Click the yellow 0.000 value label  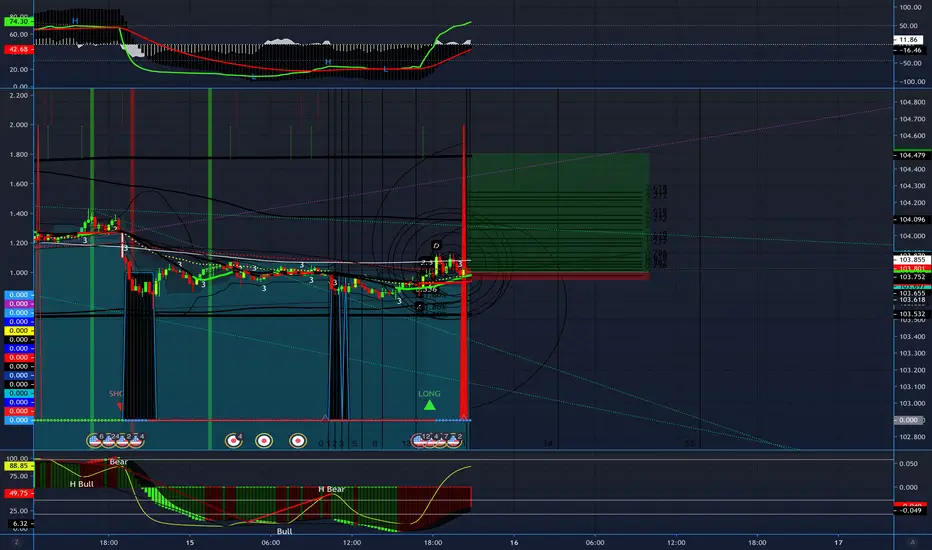pos(18,331)
